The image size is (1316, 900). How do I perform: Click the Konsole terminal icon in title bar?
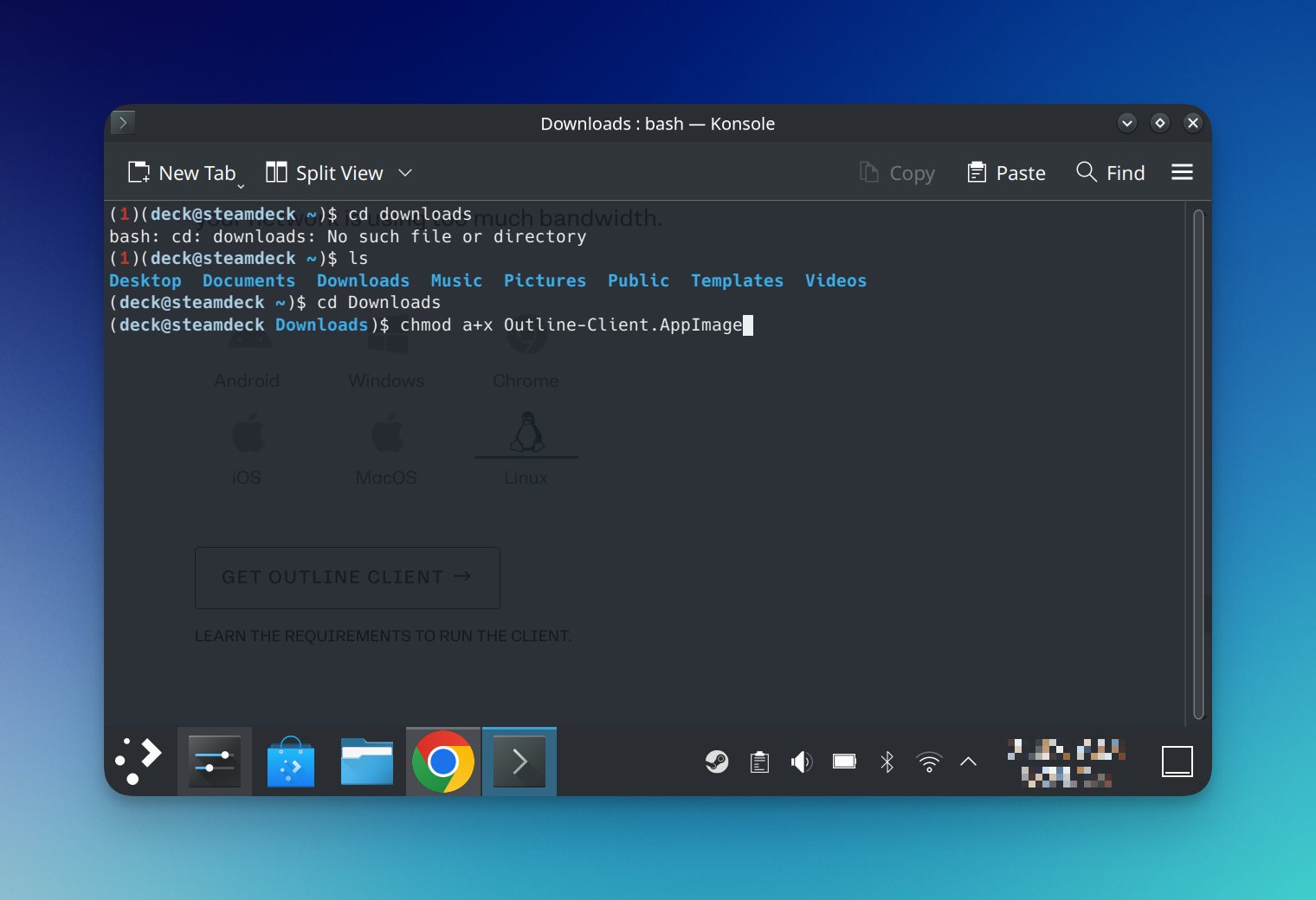[123, 123]
